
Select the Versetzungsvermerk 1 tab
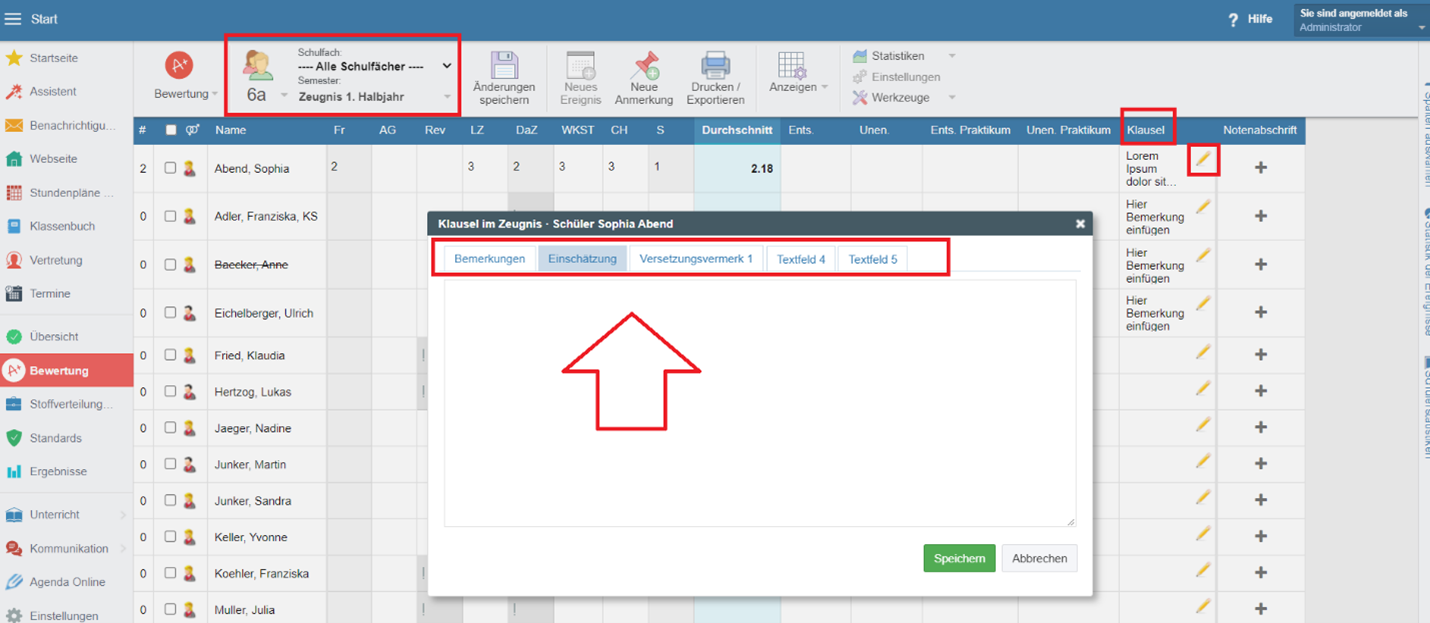(x=695, y=259)
